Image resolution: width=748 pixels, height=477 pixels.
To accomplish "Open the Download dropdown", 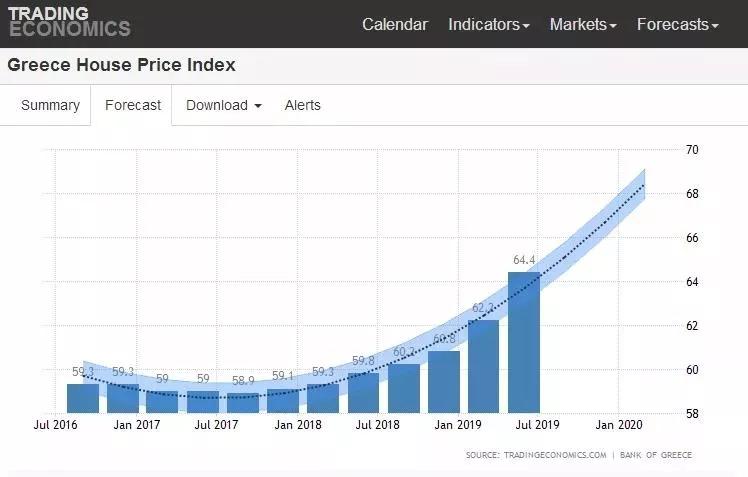I will click(x=224, y=105).
